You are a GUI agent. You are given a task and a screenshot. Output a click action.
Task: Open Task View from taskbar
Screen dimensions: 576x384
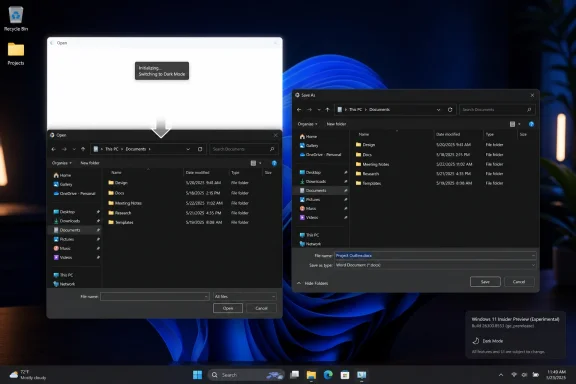(x=294, y=375)
